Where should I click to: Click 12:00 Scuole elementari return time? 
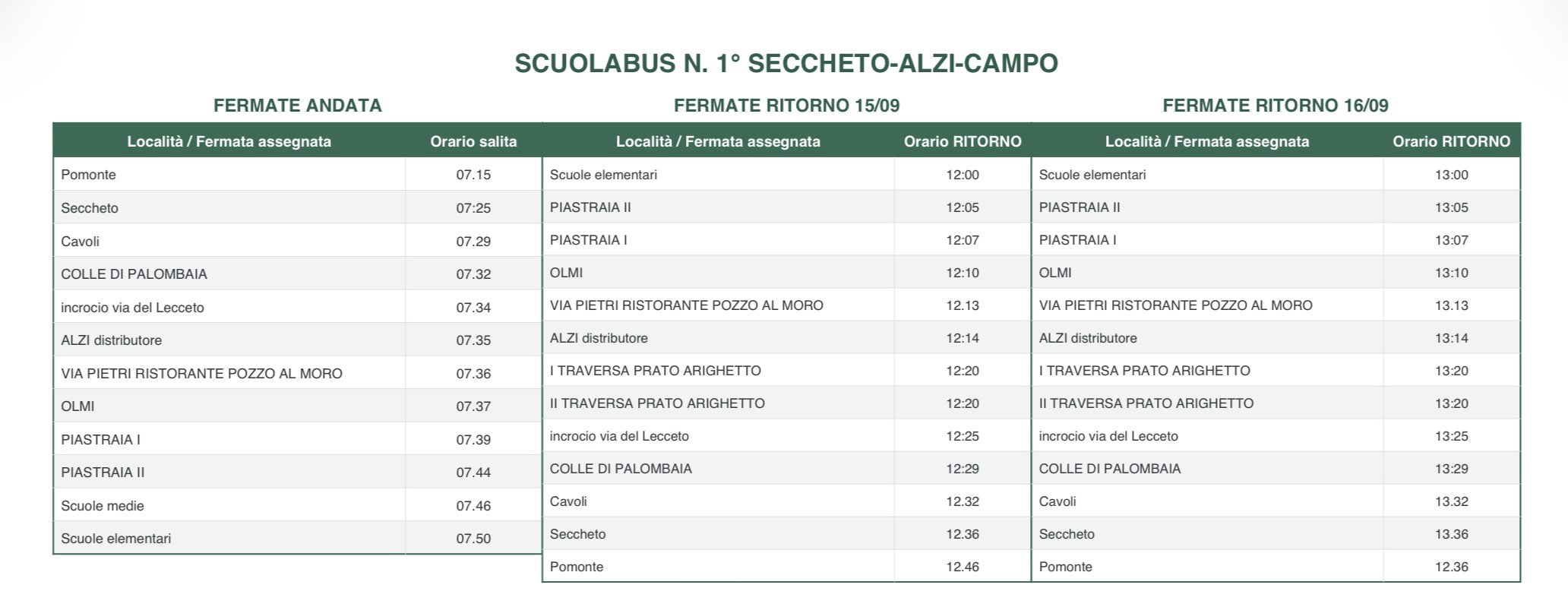tap(963, 174)
